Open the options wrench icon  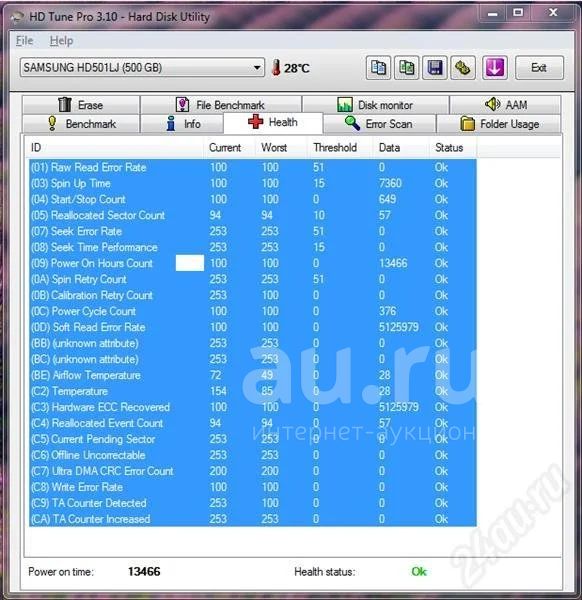[463, 68]
